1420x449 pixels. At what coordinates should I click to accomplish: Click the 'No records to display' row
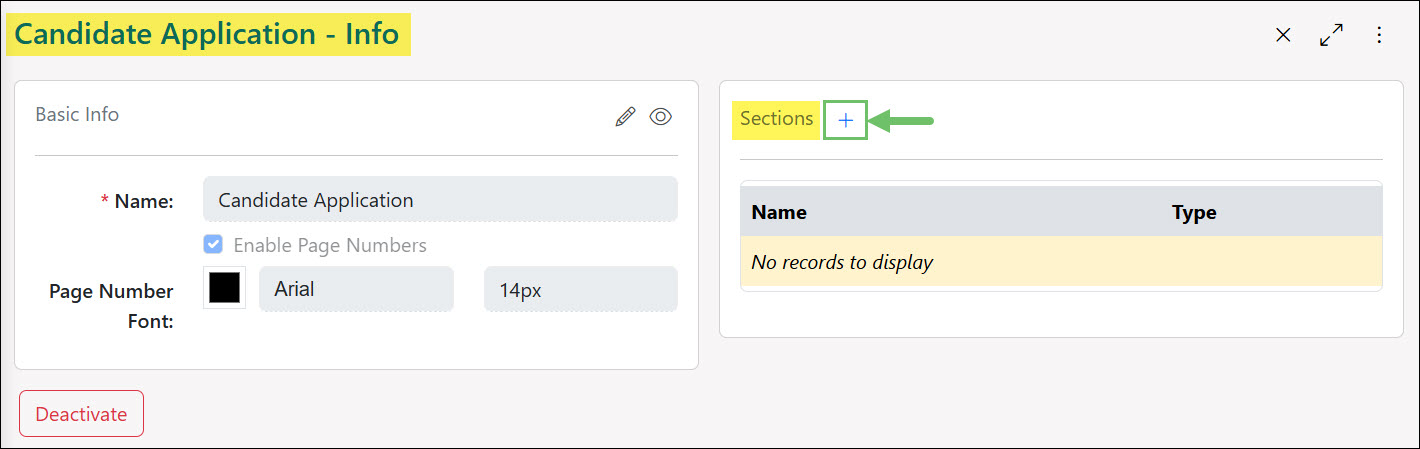pos(1061,262)
